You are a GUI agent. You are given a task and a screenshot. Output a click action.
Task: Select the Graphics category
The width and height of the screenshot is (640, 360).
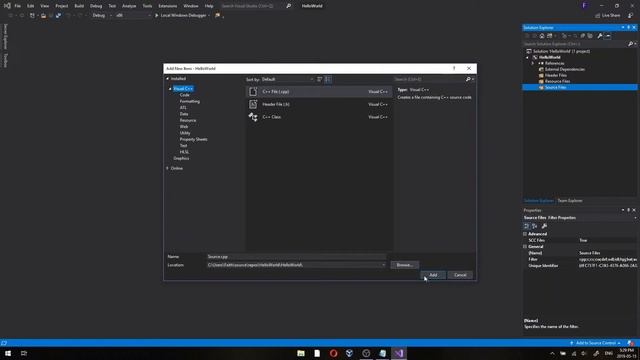[x=181, y=158]
